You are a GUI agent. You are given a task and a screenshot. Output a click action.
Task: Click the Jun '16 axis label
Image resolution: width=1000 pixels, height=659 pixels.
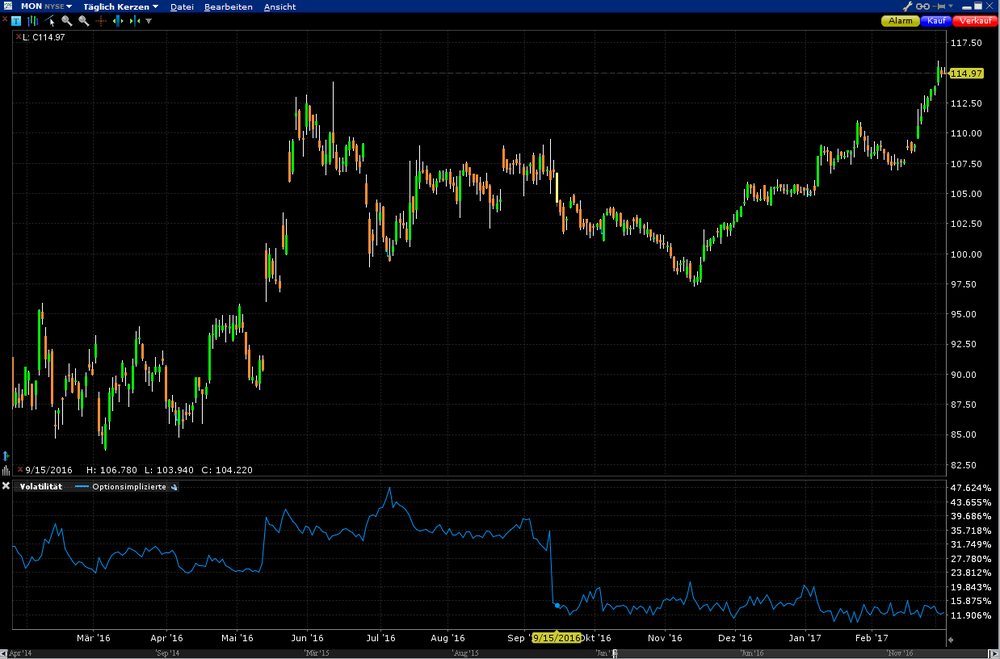pos(307,638)
